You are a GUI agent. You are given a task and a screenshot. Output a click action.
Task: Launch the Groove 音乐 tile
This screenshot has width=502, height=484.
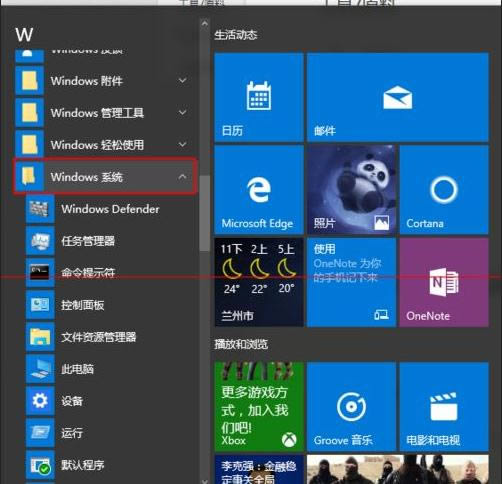click(352, 406)
